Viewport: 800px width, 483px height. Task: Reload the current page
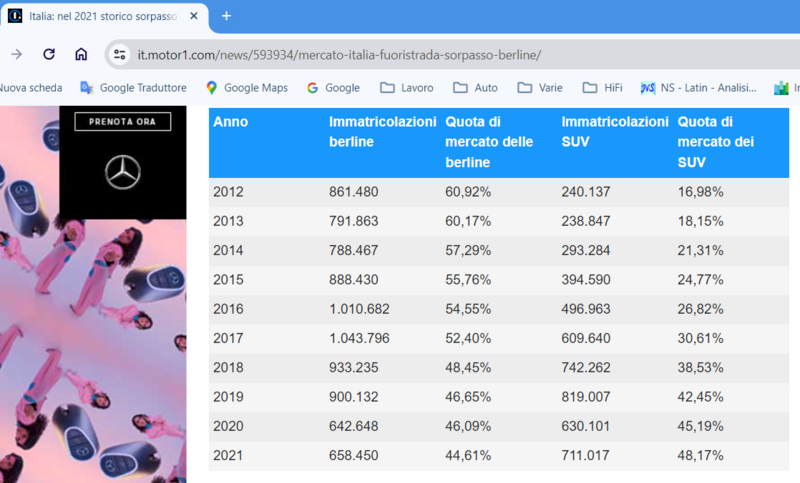[49, 54]
